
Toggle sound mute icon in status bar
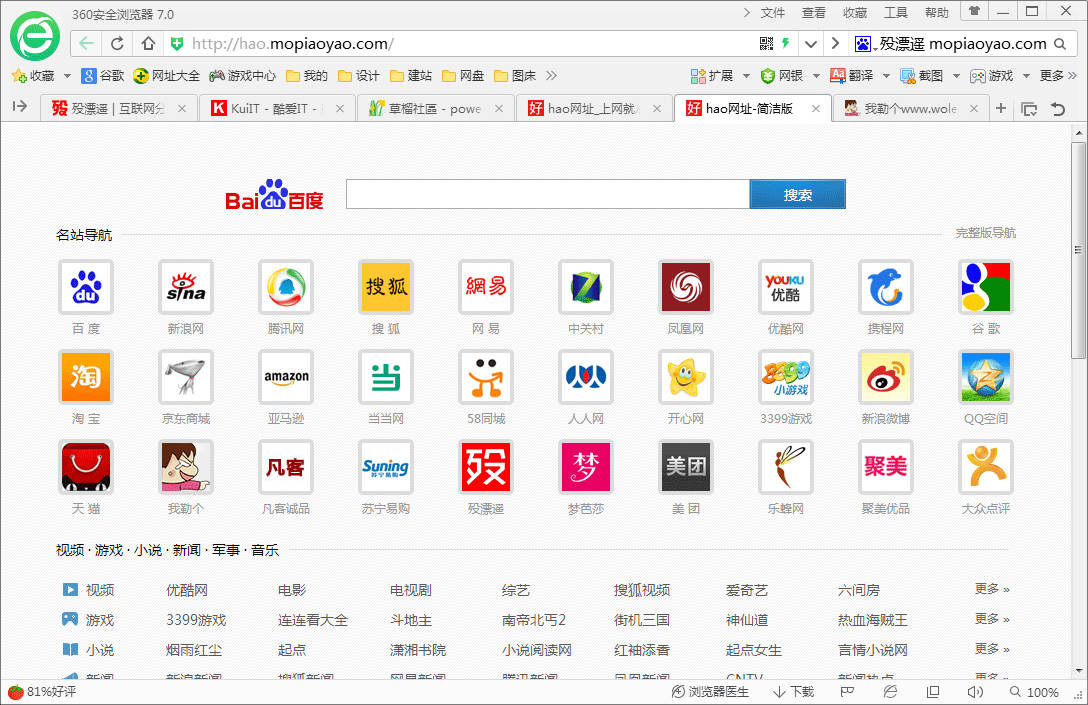975,692
